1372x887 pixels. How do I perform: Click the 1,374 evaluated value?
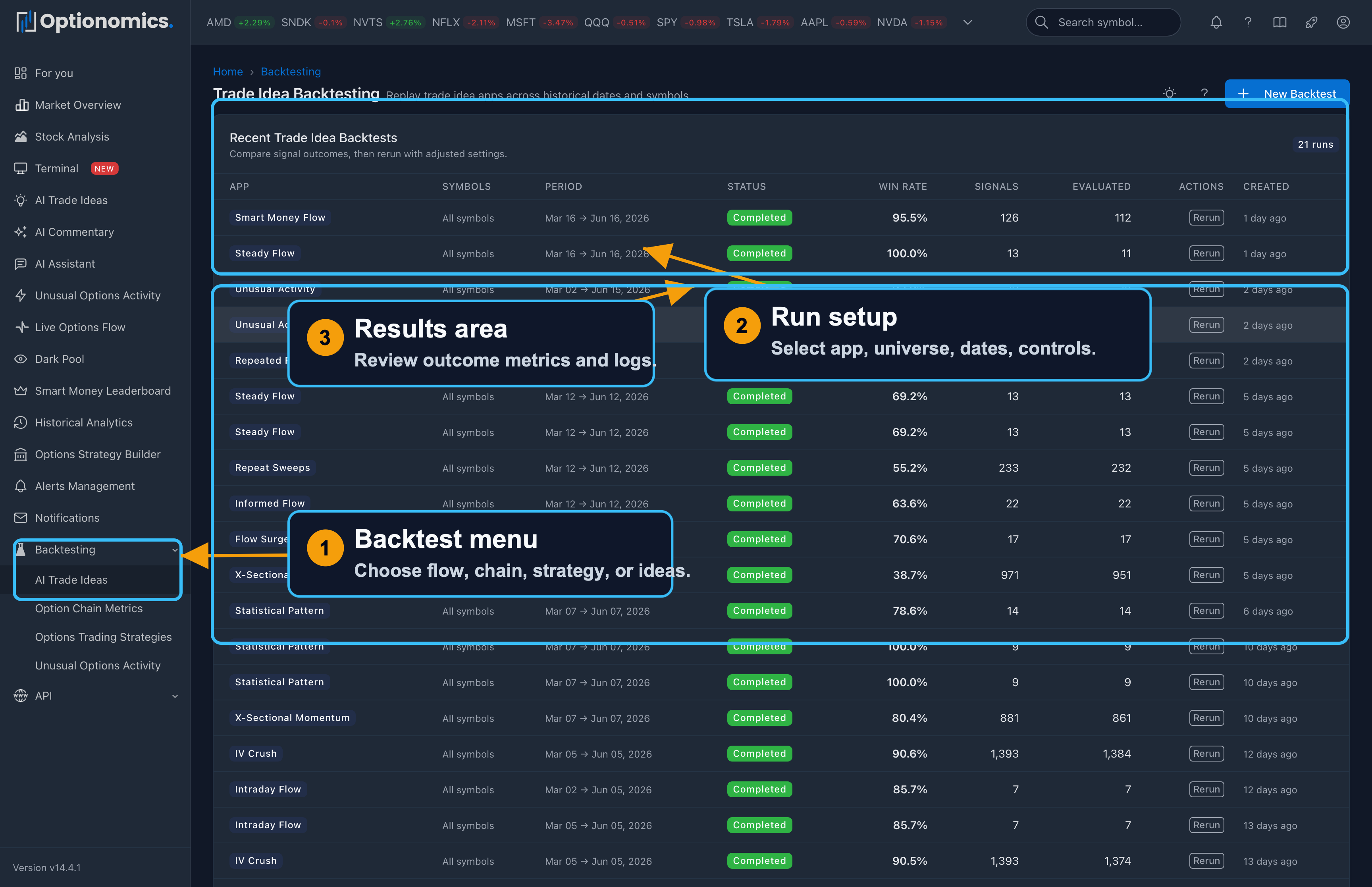point(1117,860)
